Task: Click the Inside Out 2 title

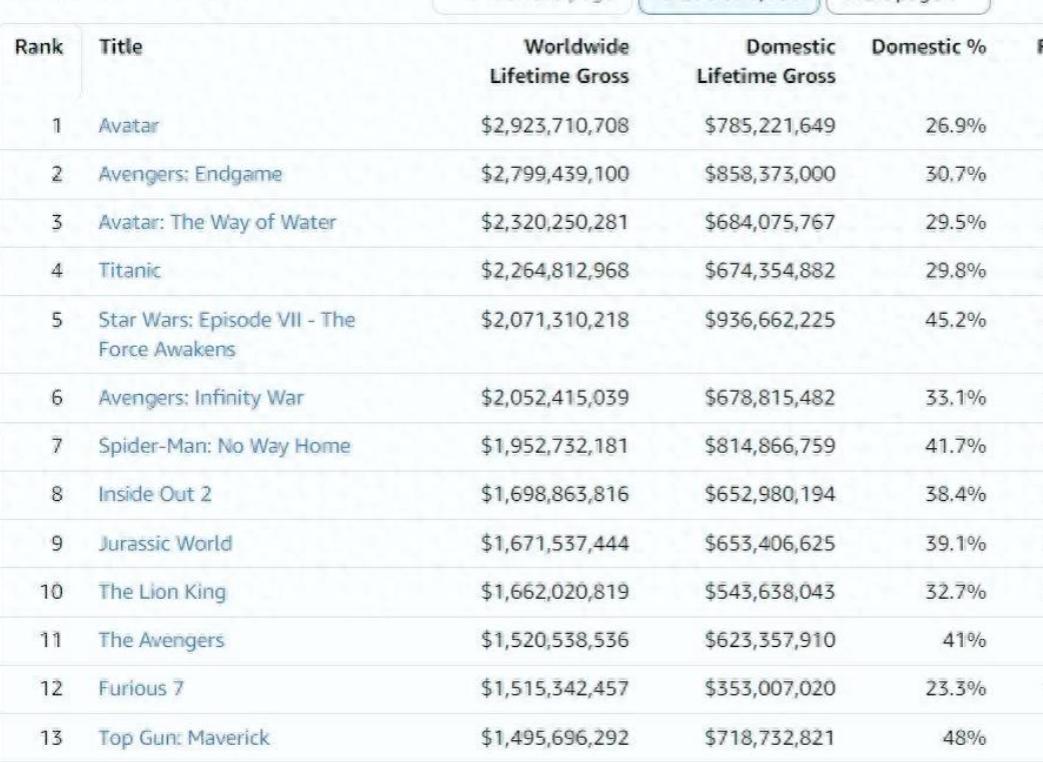Action: [x=155, y=494]
